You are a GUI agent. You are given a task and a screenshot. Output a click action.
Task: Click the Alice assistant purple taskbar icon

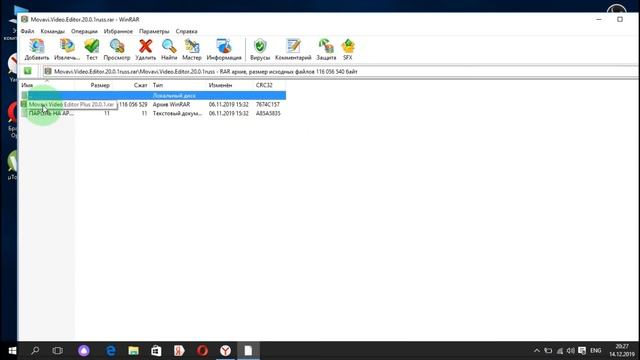(84, 351)
